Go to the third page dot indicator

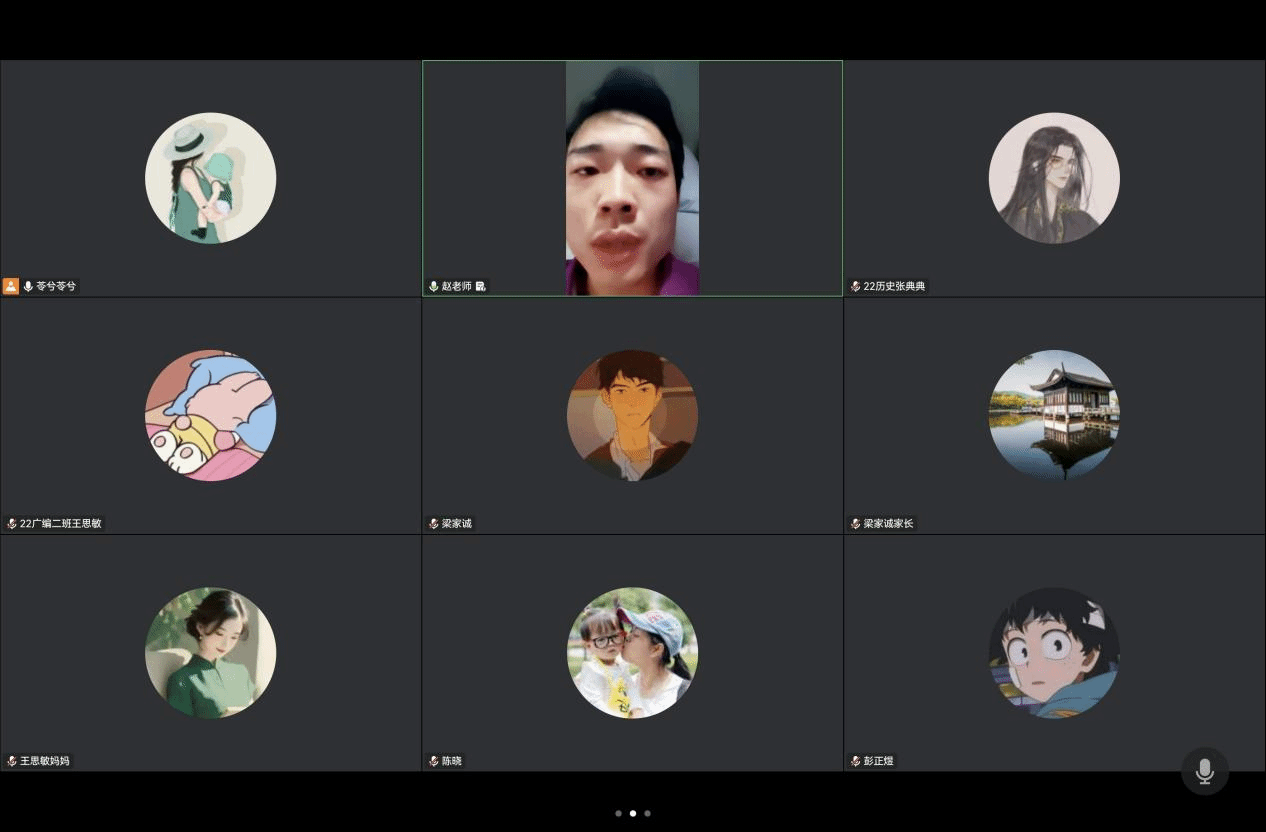click(647, 813)
